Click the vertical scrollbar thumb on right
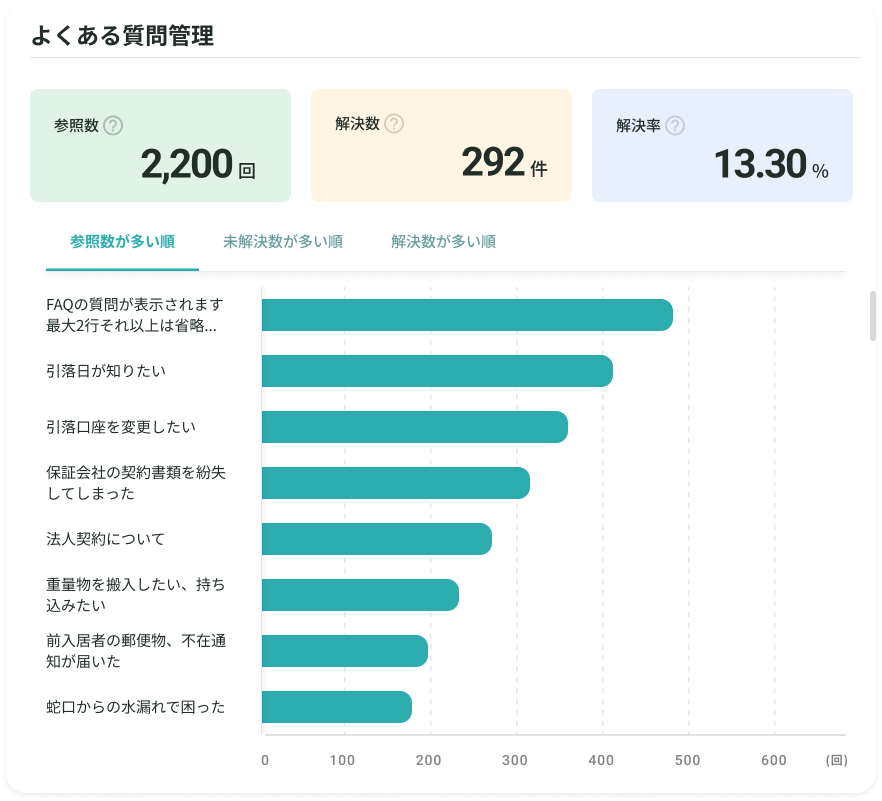The width and height of the screenshot is (882, 801). coord(872,316)
